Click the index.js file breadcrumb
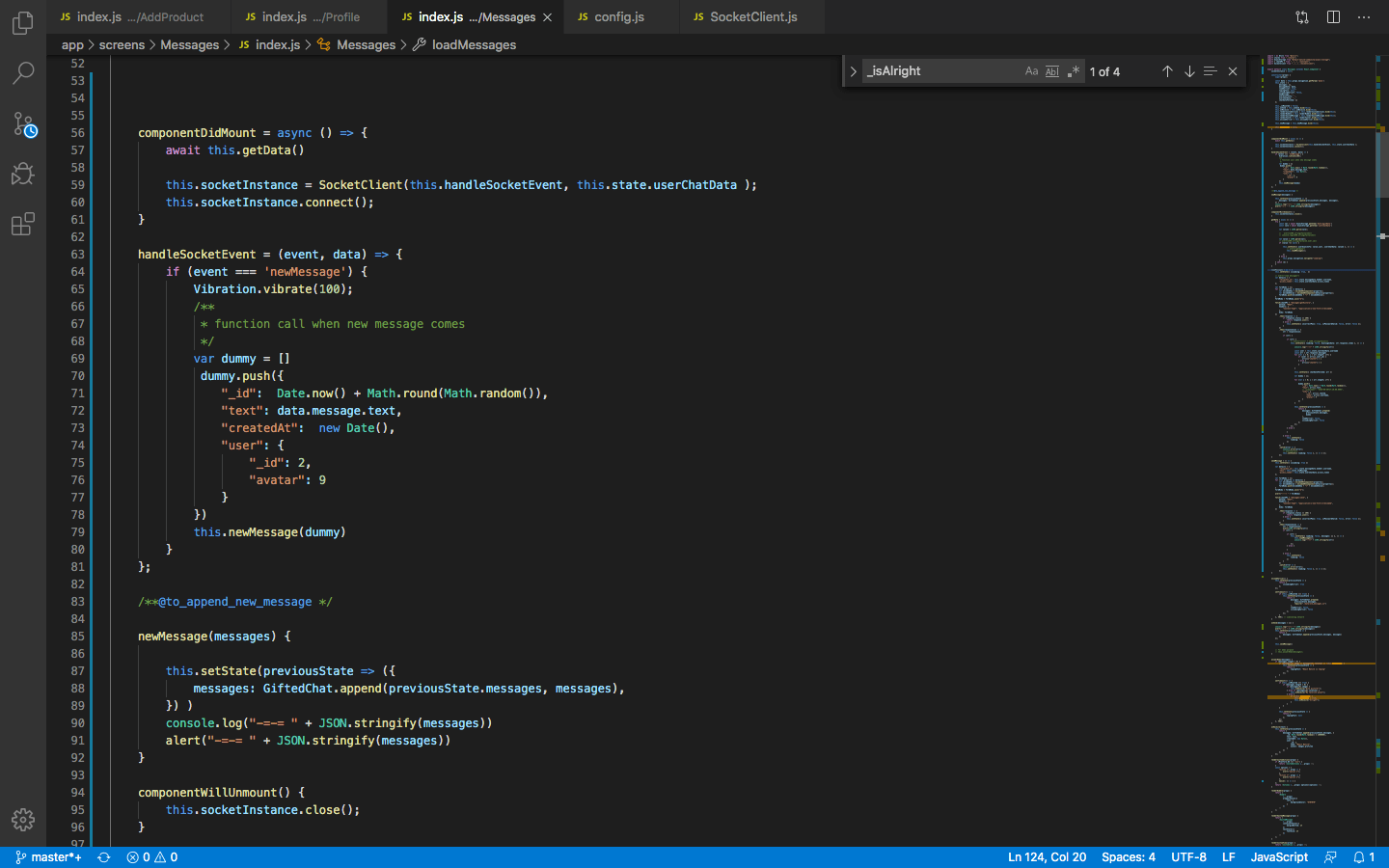1389x868 pixels. [269, 45]
